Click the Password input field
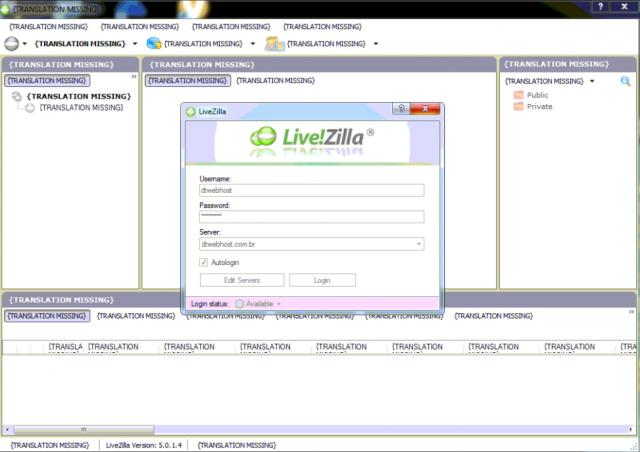This screenshot has height=452, width=640. point(312,216)
